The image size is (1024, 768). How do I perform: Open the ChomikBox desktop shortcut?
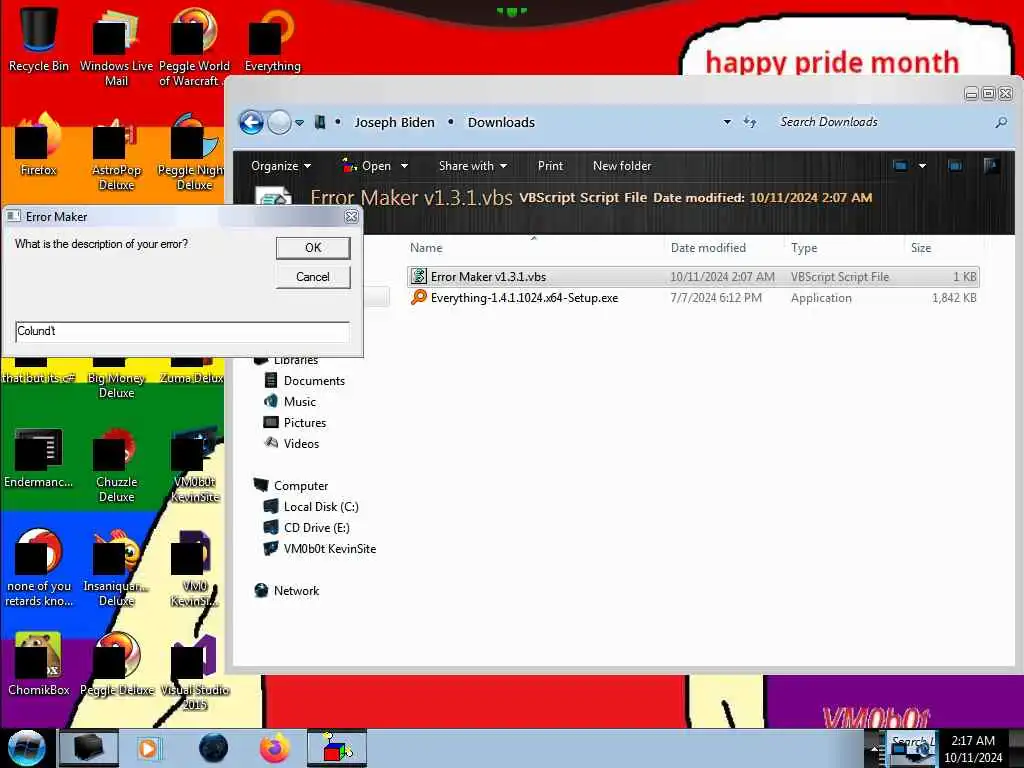tap(39, 663)
